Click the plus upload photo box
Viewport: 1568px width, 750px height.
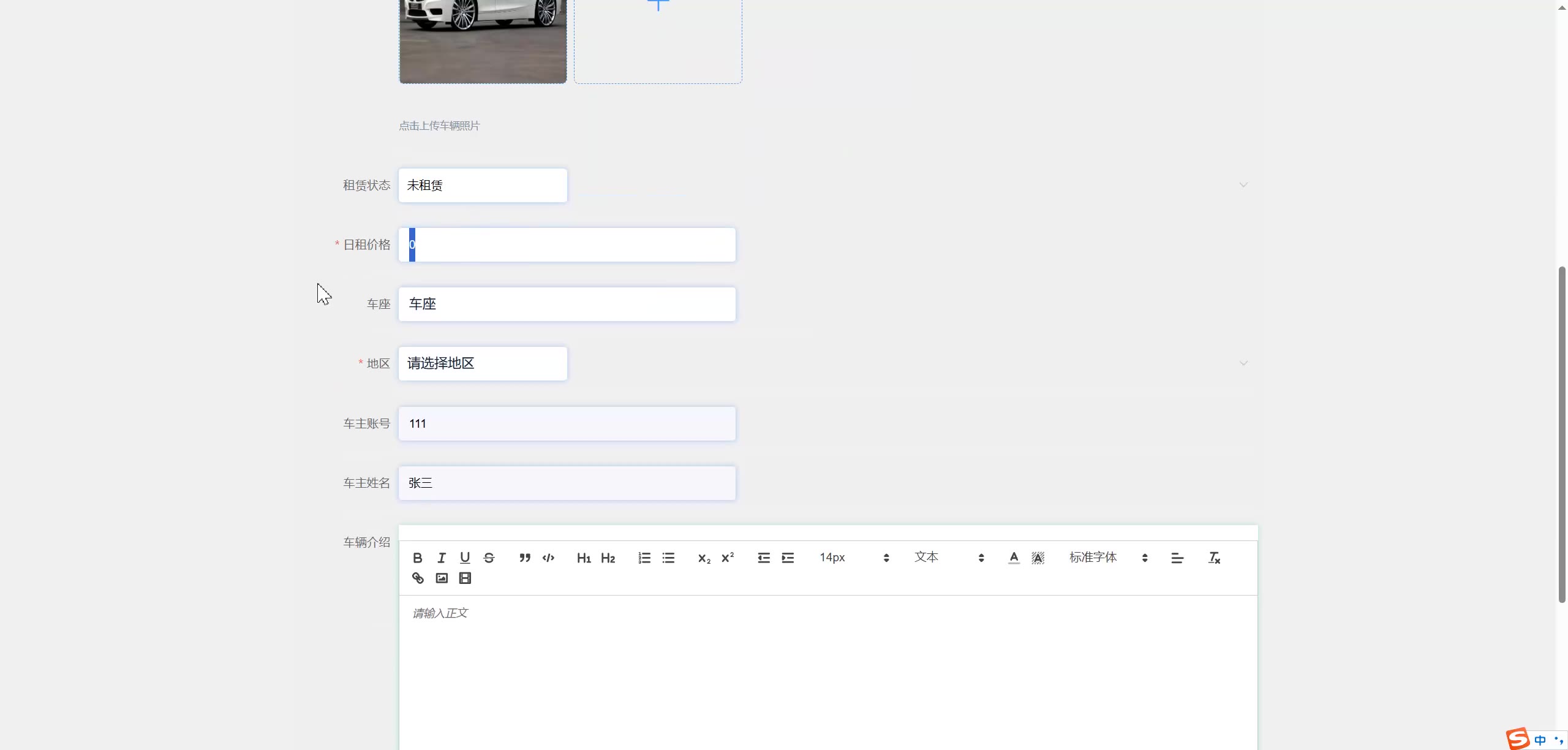[x=658, y=37]
